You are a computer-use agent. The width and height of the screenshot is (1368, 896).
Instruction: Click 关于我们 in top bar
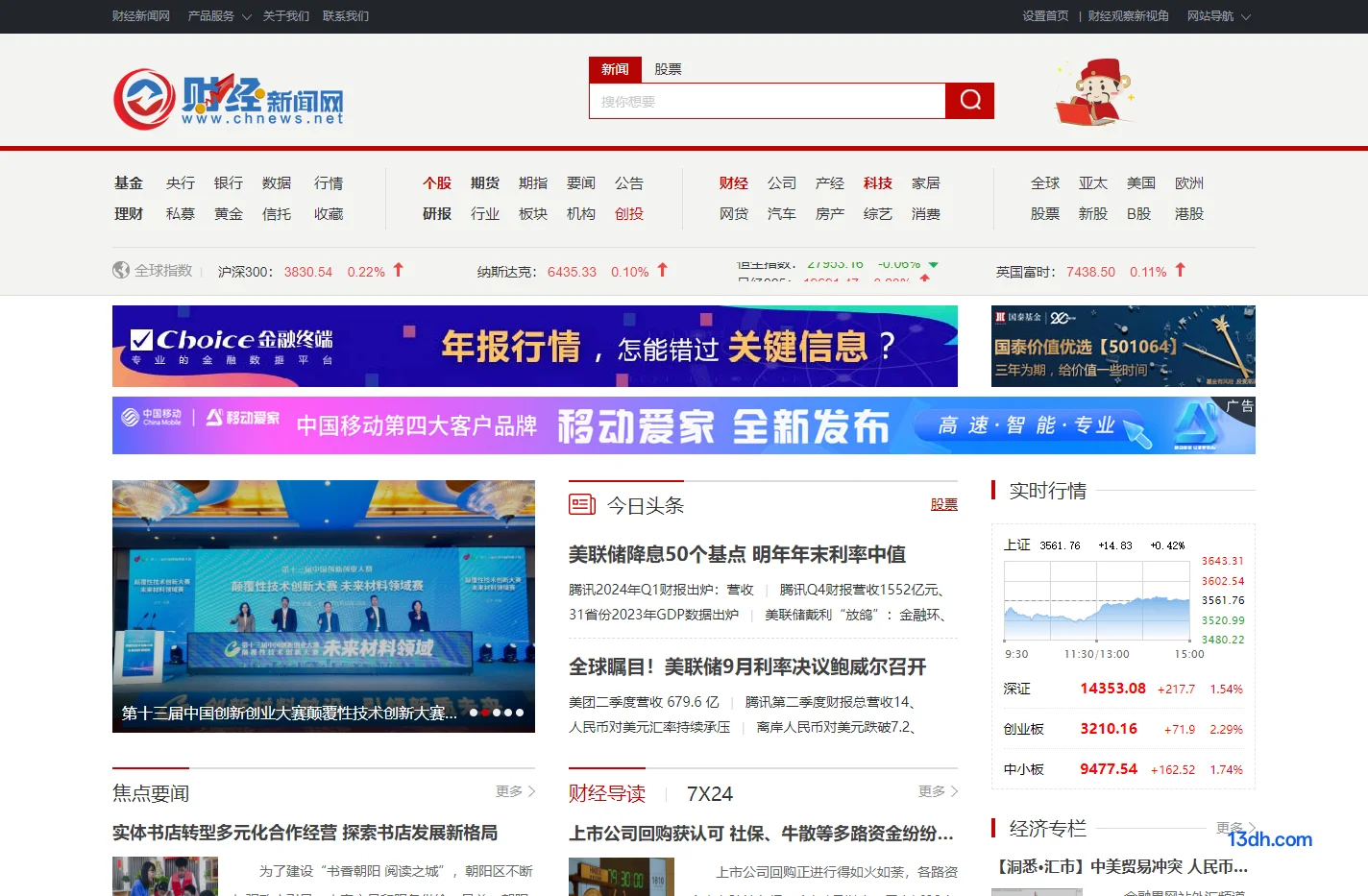click(286, 16)
